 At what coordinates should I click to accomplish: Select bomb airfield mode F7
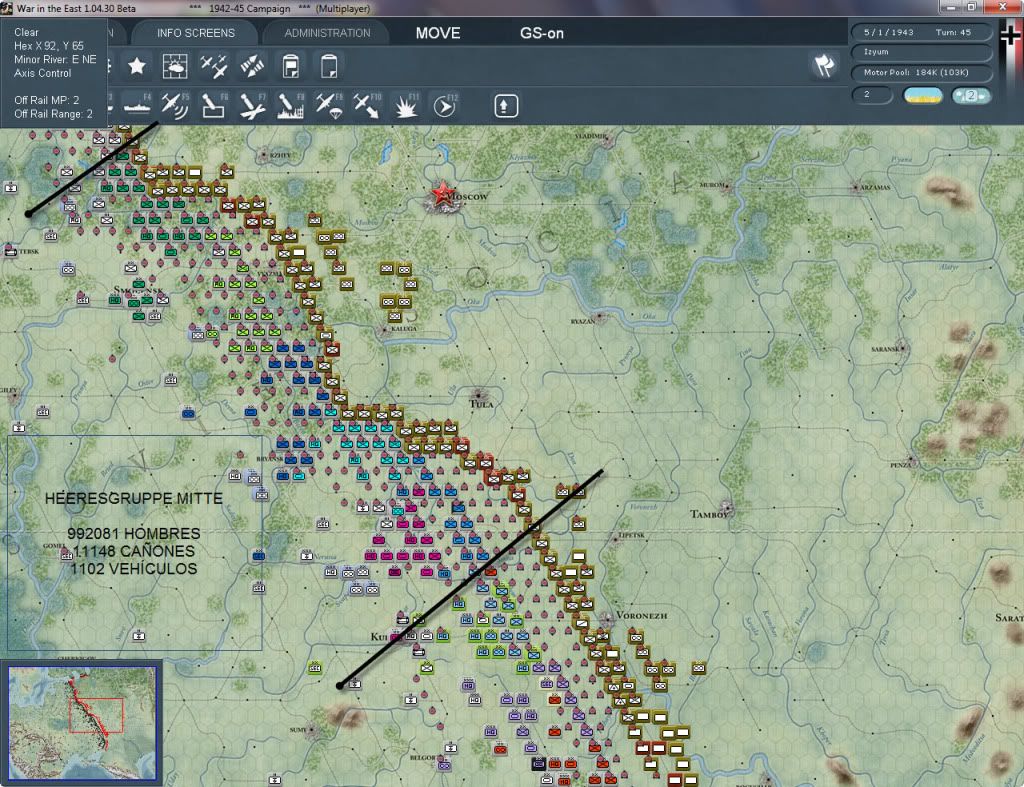252,106
